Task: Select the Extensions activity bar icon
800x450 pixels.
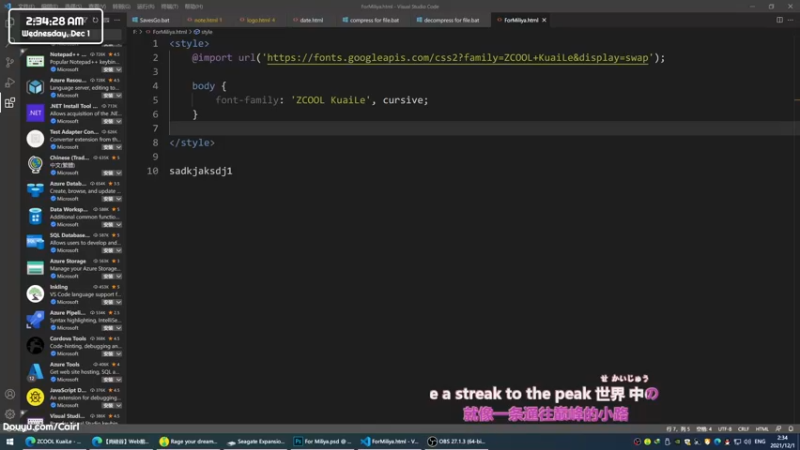Action: pos(10,103)
